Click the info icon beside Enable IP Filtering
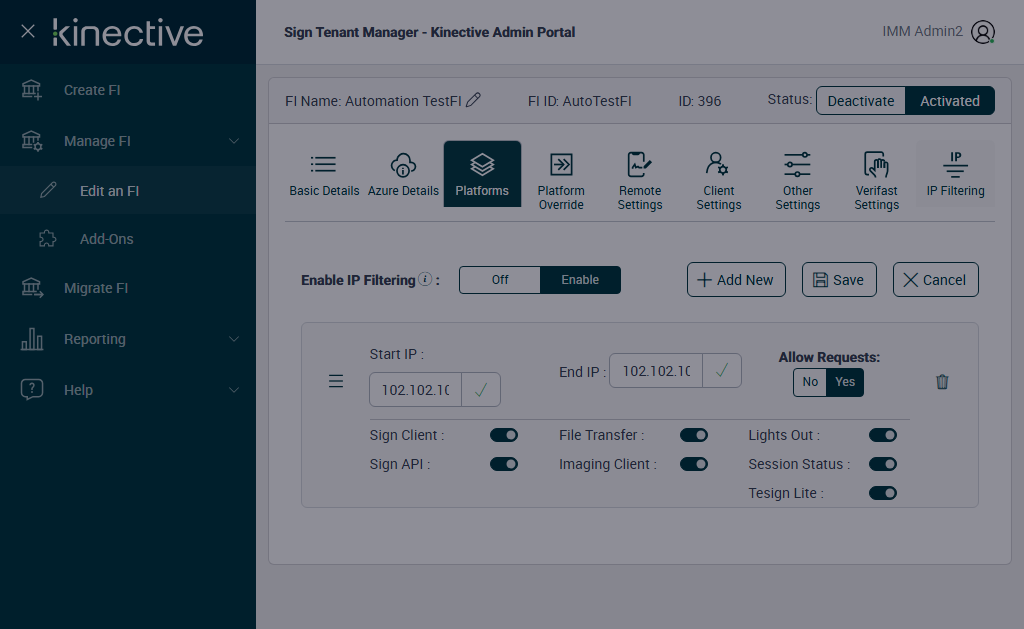The image size is (1024, 629). [x=425, y=279]
